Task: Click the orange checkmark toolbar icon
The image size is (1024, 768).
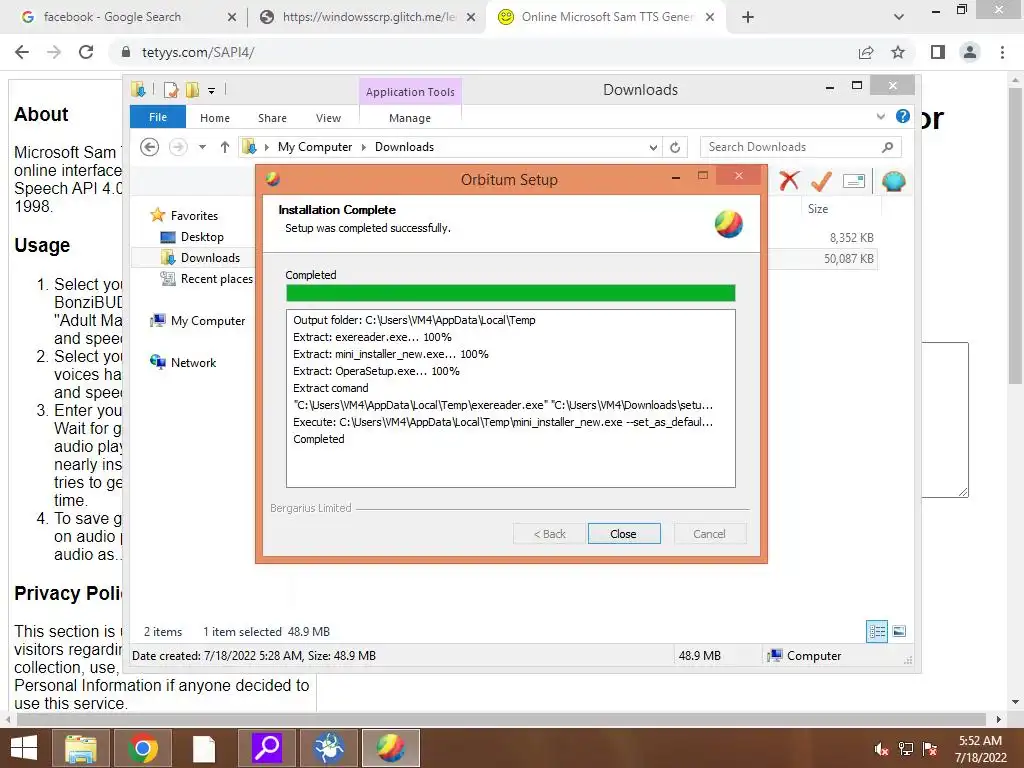Action: pyautogui.click(x=822, y=181)
